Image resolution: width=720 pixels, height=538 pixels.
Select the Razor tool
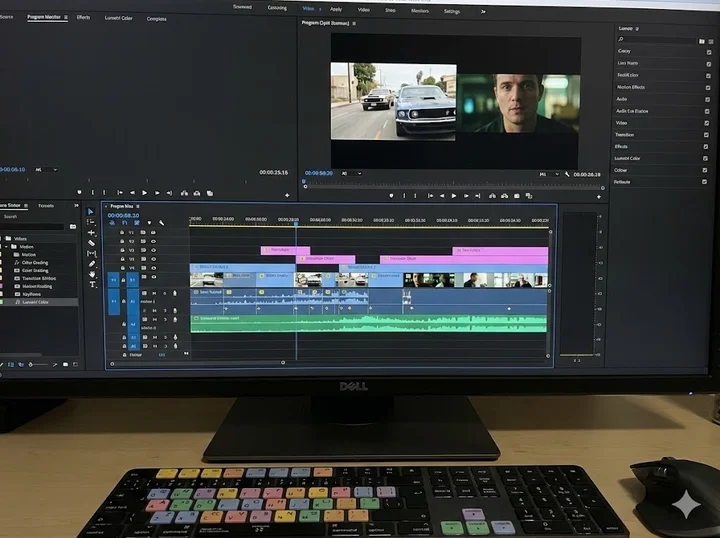(91, 243)
